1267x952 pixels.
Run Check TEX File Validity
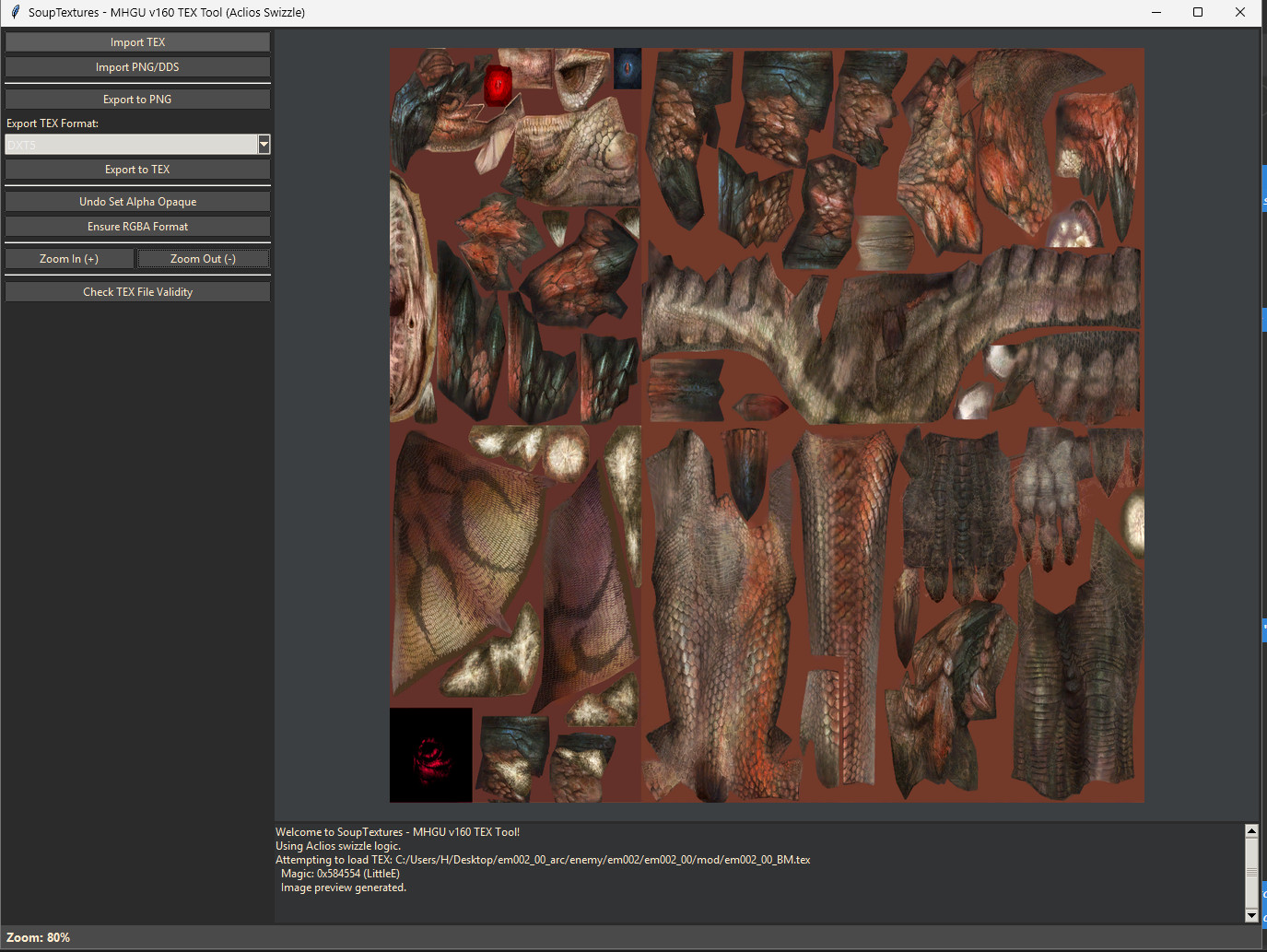136,291
